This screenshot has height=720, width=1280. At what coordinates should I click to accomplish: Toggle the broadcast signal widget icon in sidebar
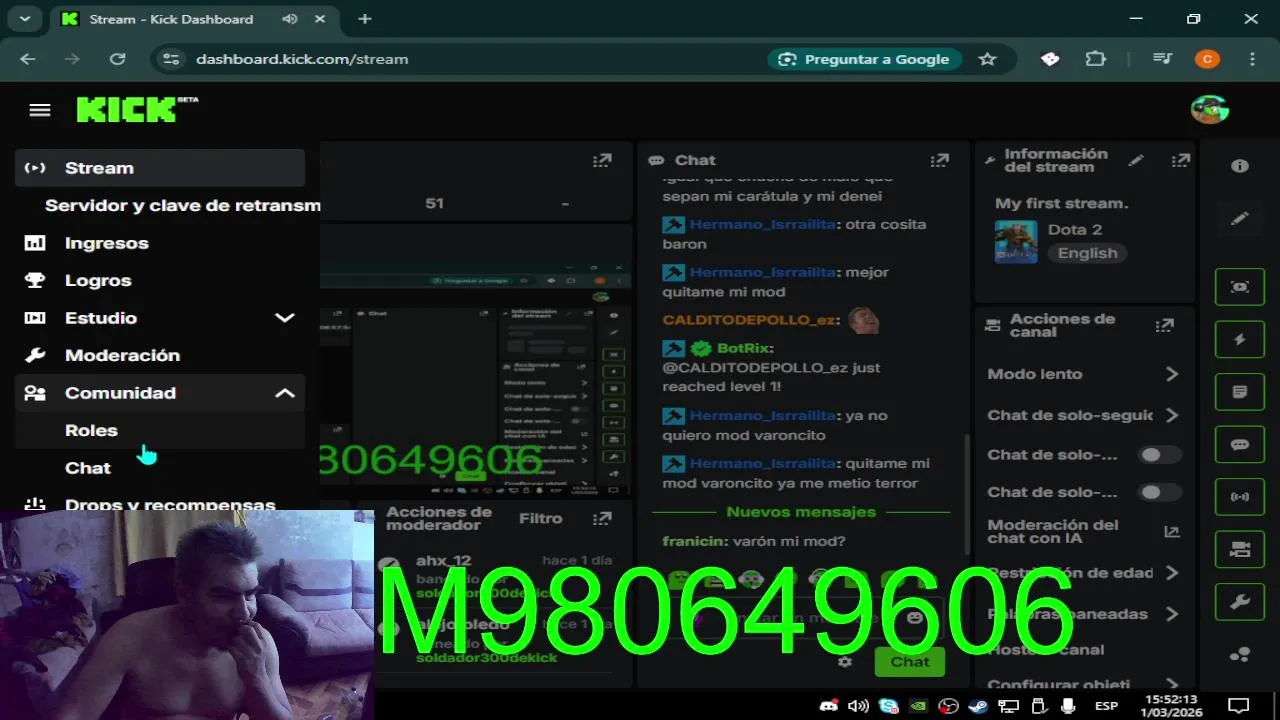pyautogui.click(x=1240, y=496)
